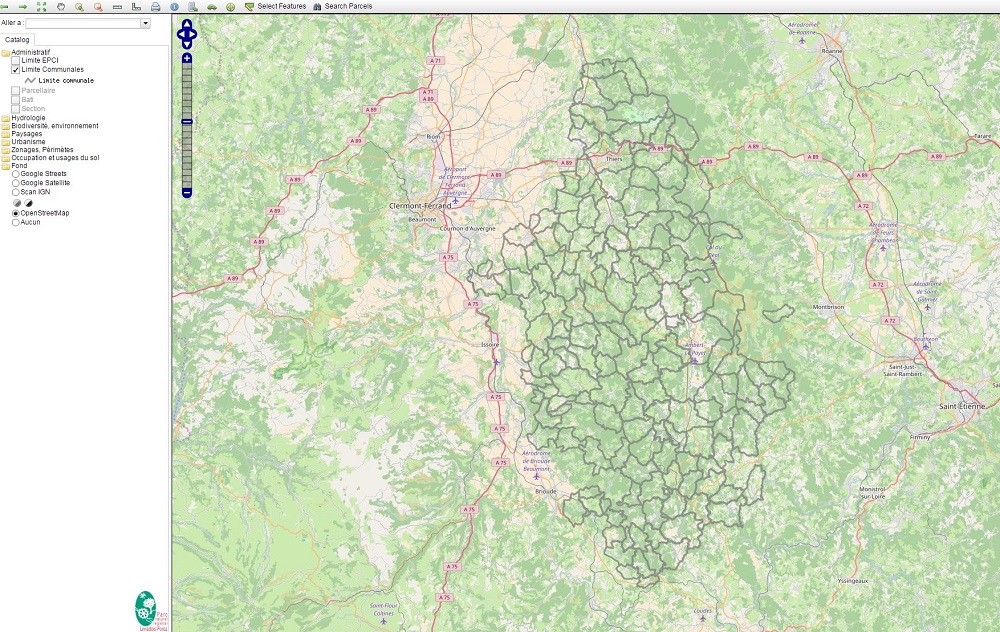Select Aucun (no basemap) radio

tap(16, 223)
